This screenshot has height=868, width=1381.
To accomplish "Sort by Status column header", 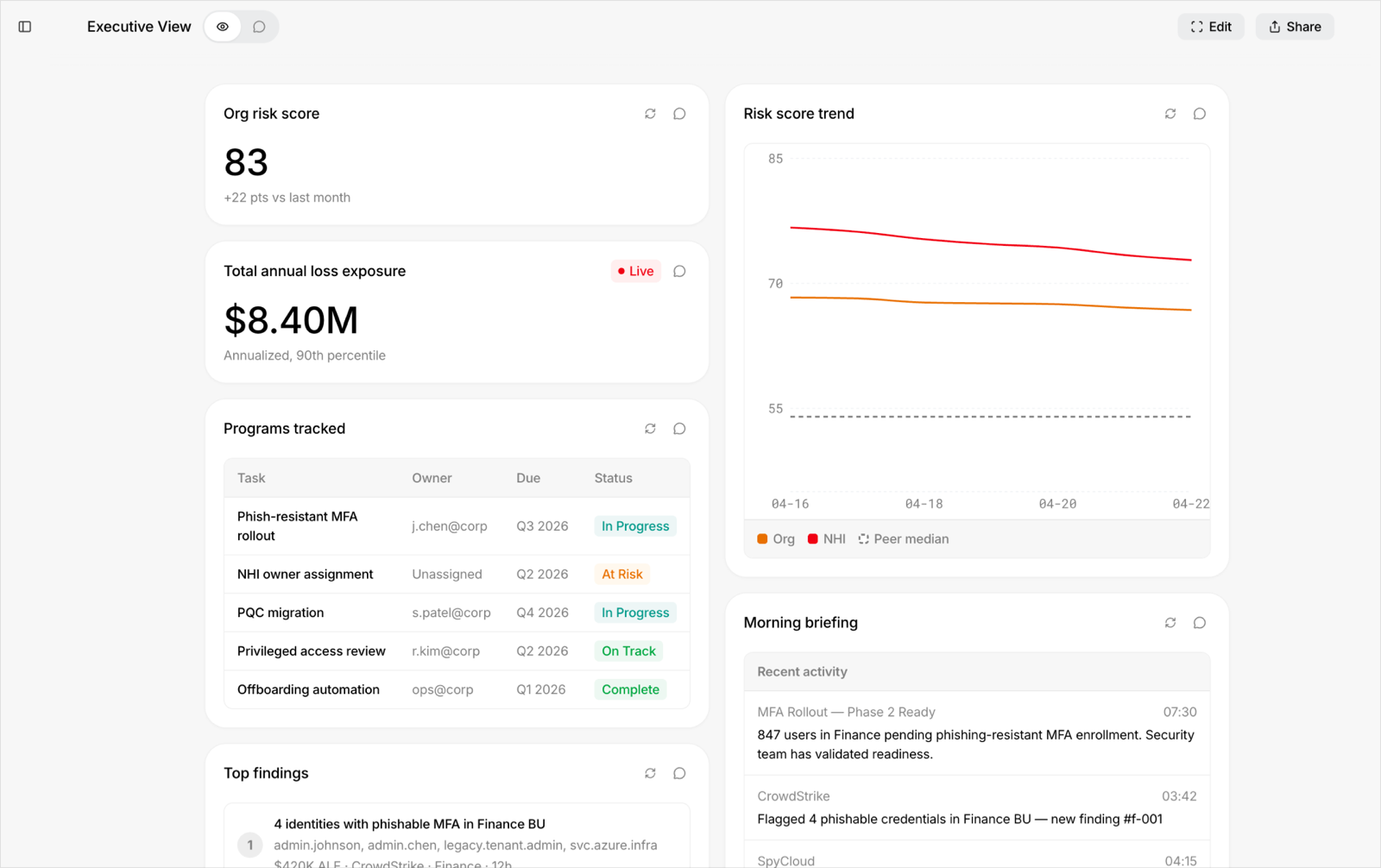I will tap(613, 478).
